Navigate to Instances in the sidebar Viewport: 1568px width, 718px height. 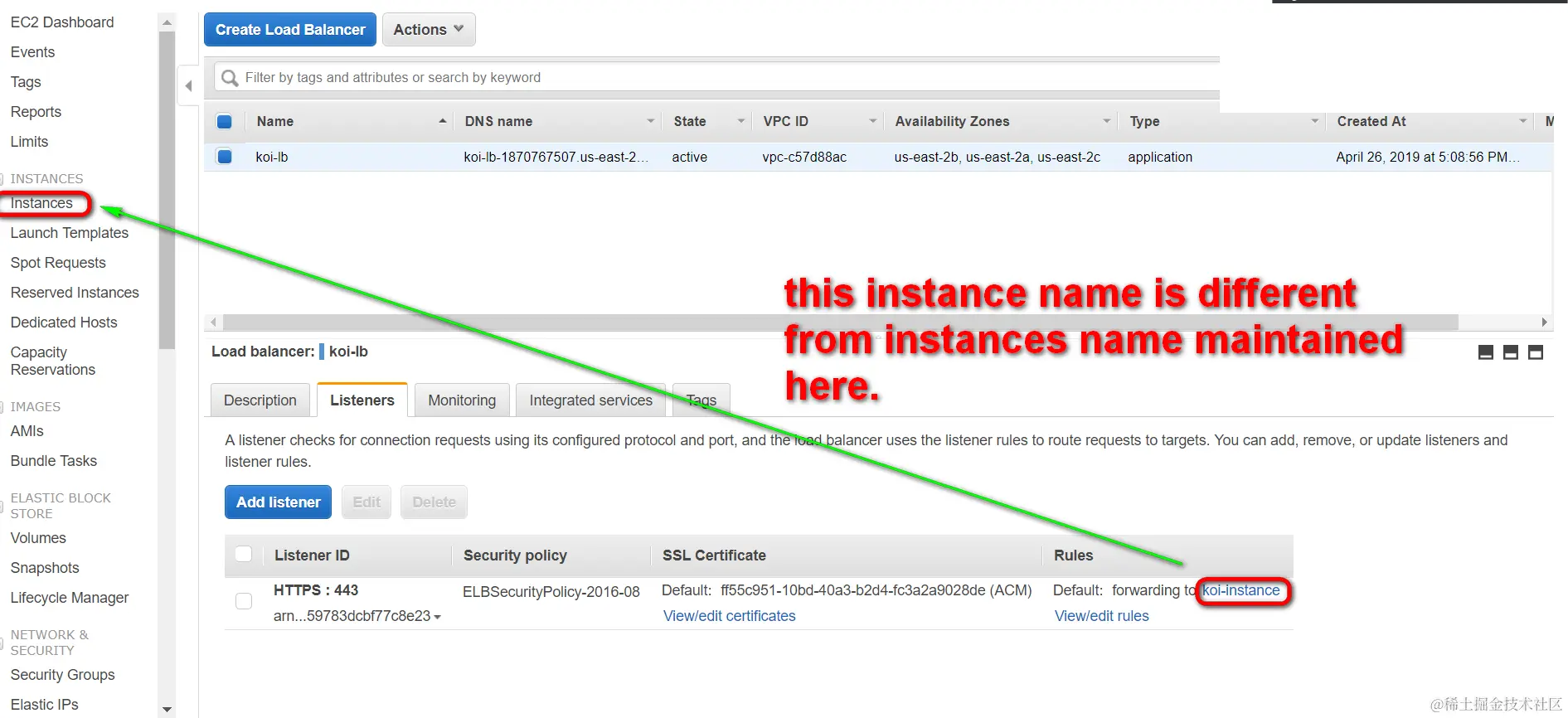click(x=41, y=203)
